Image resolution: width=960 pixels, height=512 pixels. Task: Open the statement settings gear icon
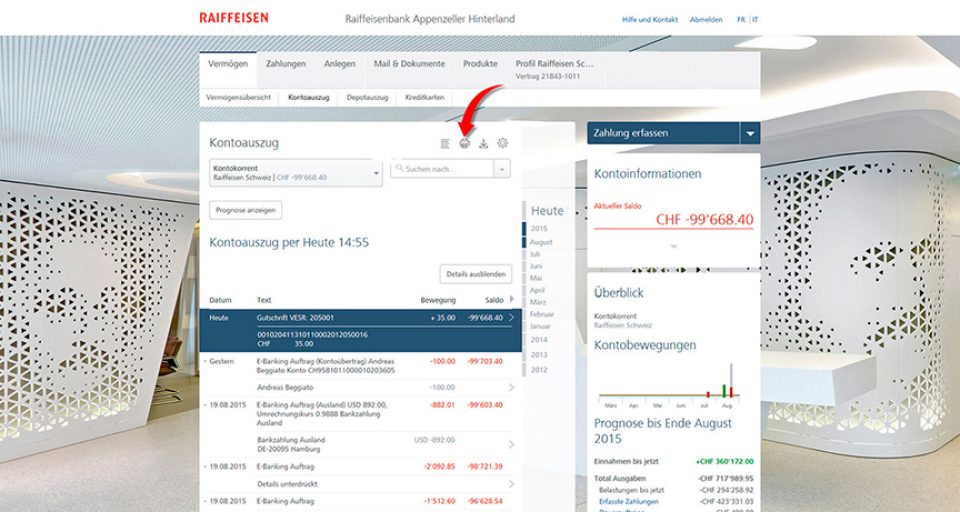[x=503, y=144]
